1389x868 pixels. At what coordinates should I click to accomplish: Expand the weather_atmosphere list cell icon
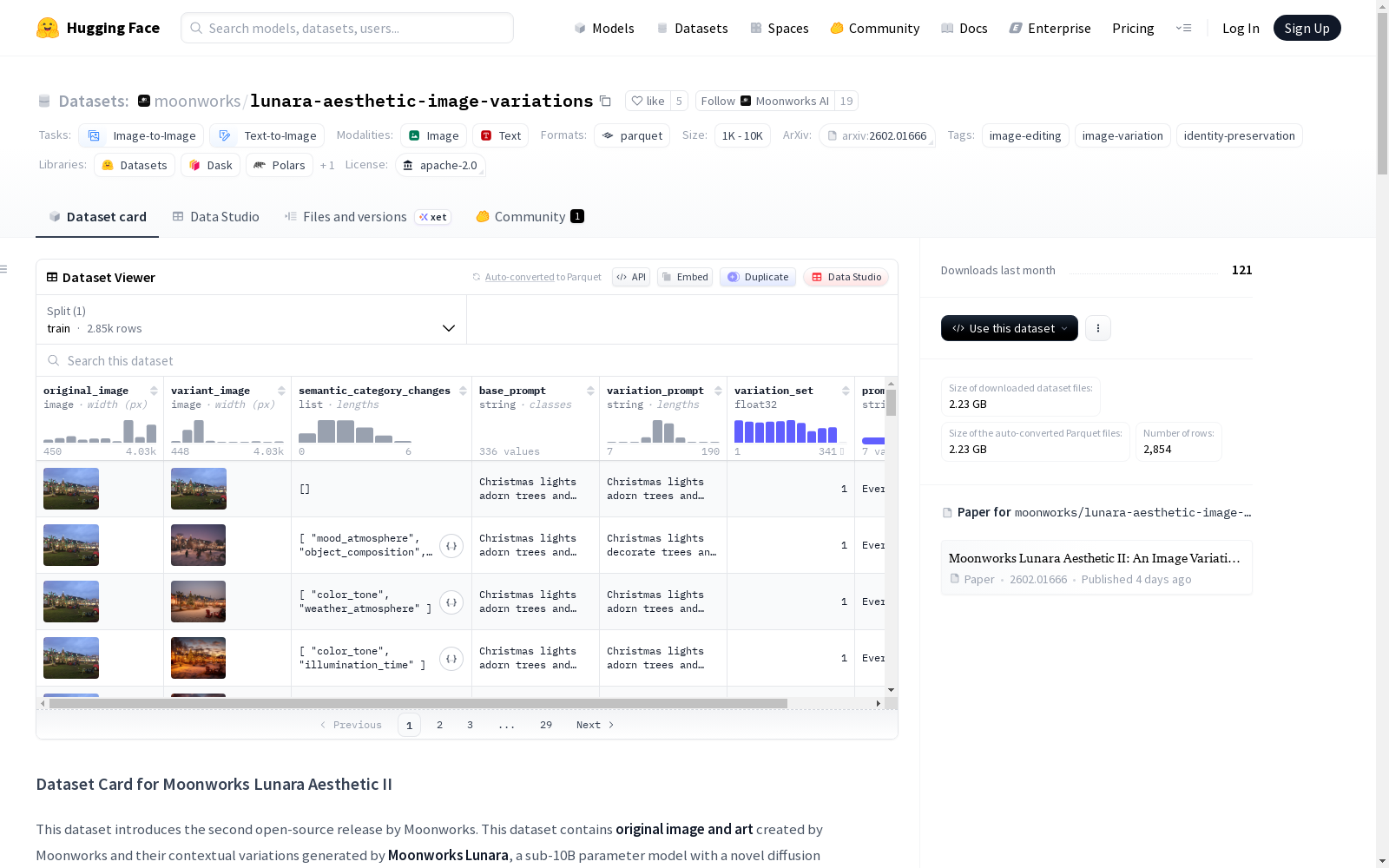coord(451,602)
